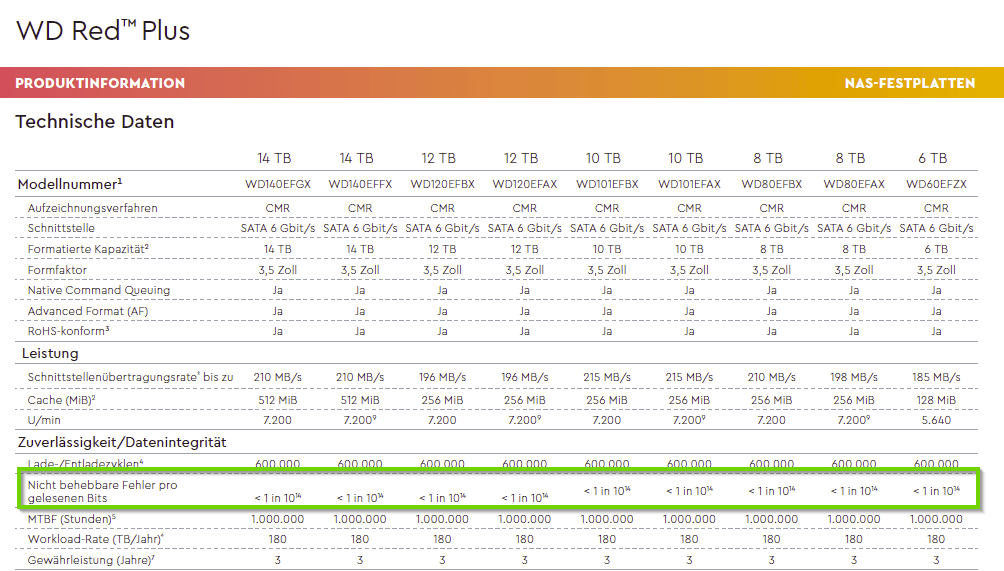Screen dimensions: 1004x571
Task: Click "7.200" U/min in the WD80EFBX column
Action: click(772, 421)
